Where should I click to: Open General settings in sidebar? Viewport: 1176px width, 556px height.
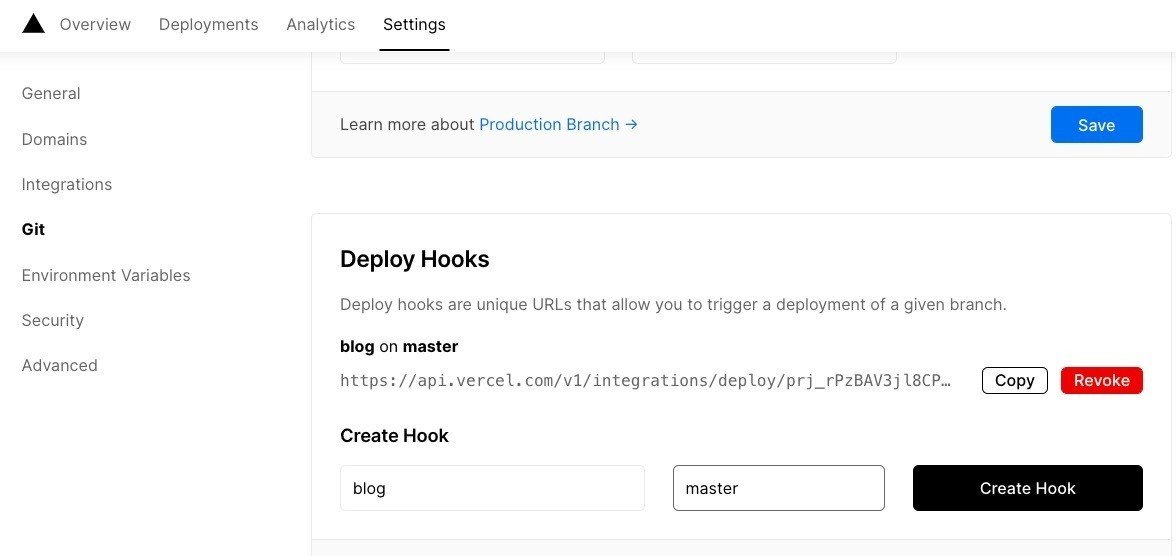point(51,94)
